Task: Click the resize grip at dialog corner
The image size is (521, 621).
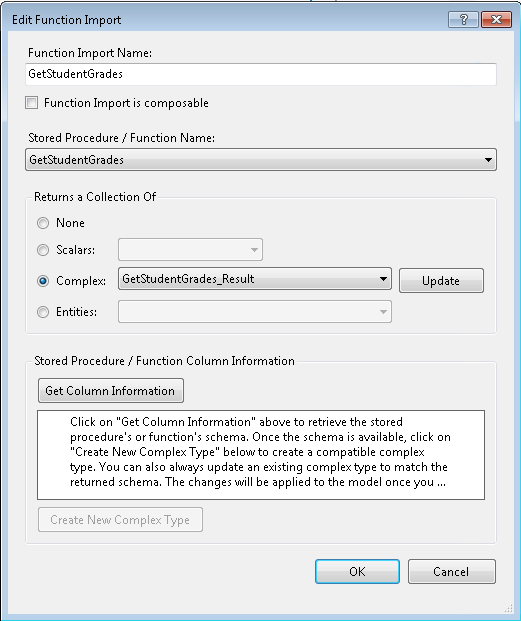Action: 508,609
